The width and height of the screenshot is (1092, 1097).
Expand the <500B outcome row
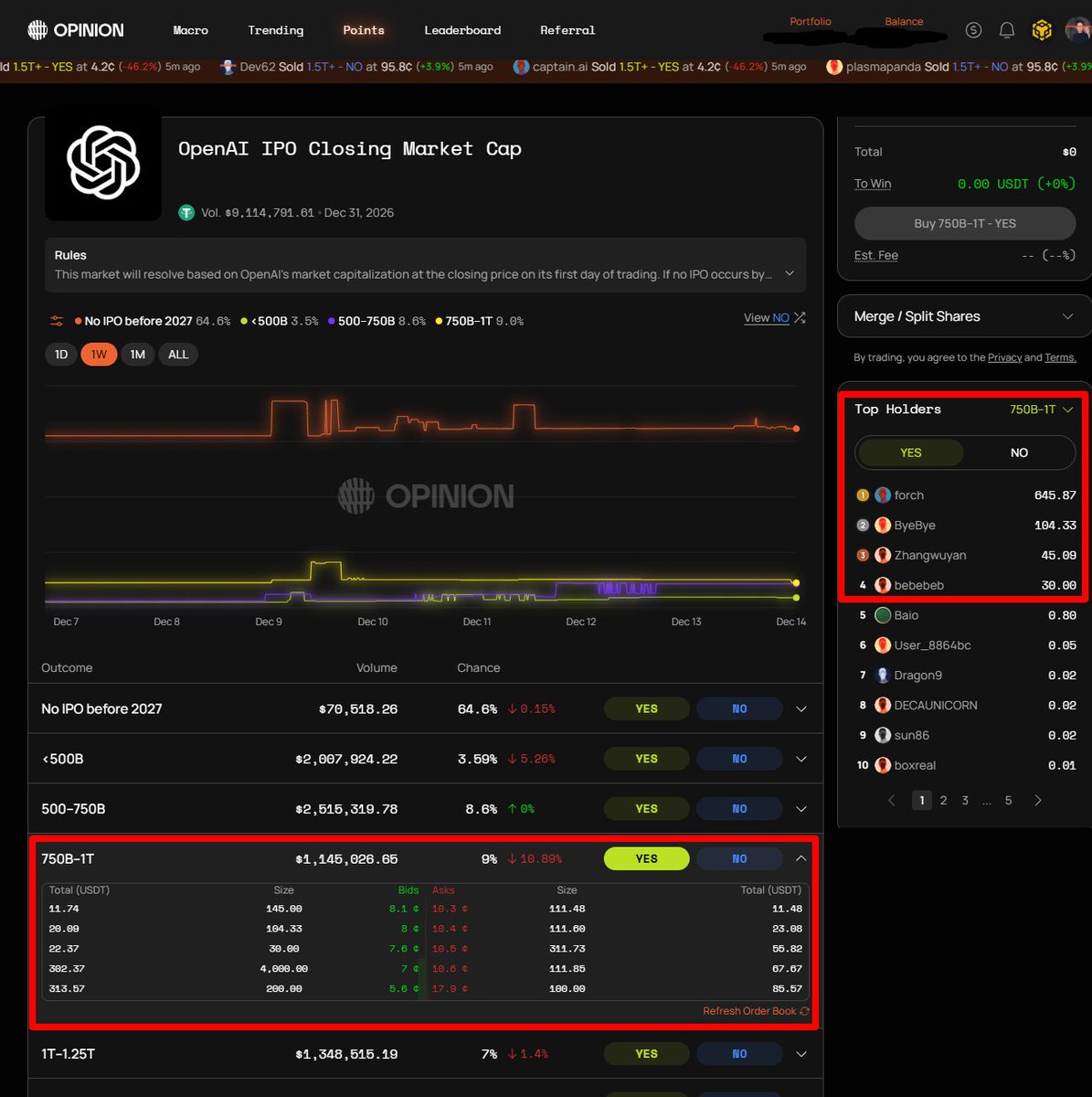click(x=801, y=760)
